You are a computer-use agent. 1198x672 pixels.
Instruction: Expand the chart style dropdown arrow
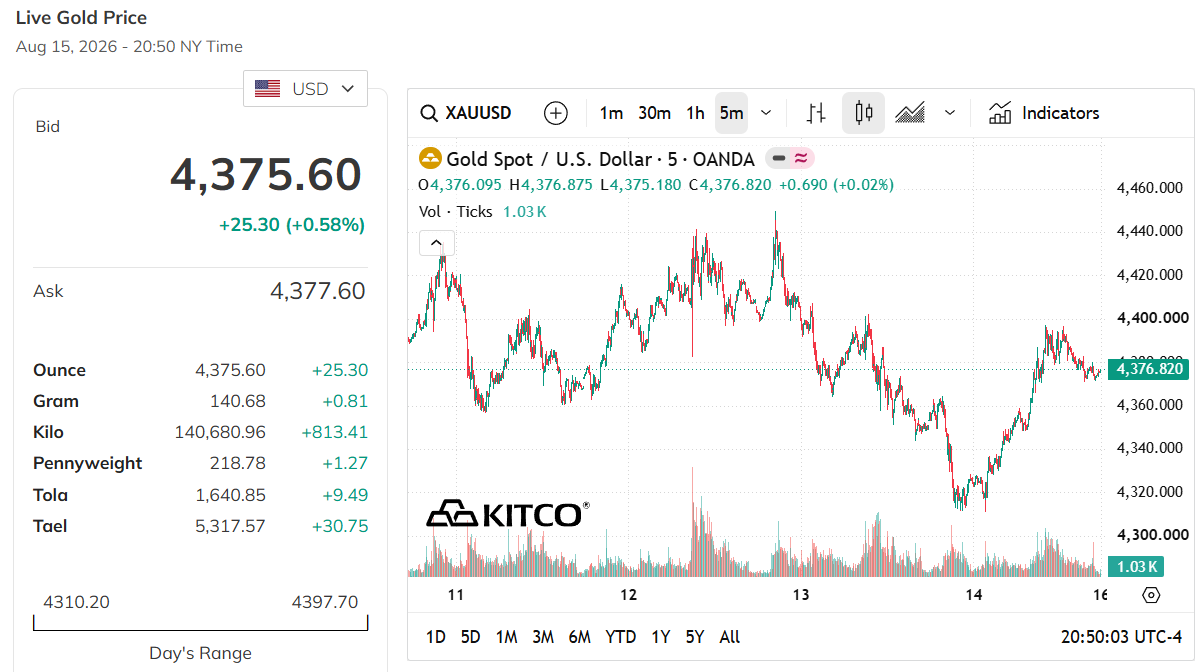pos(950,113)
